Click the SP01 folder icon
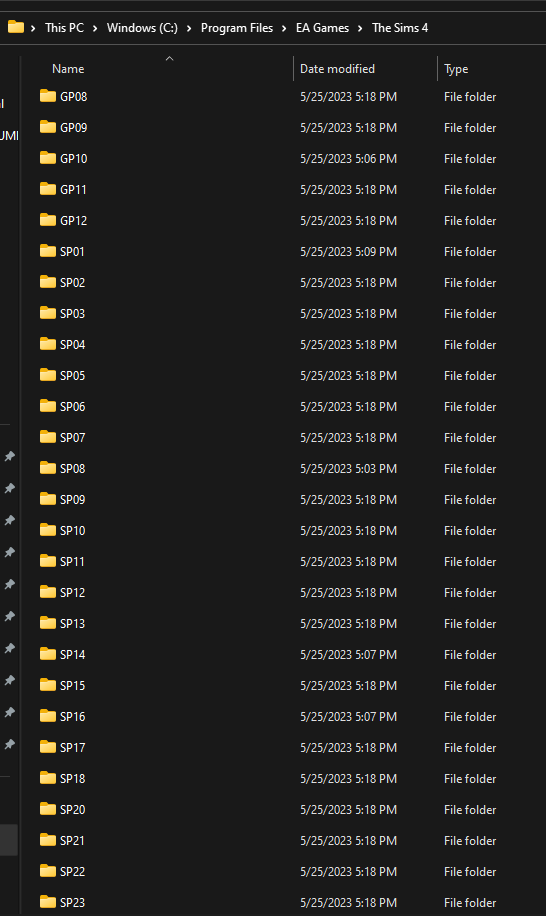The height and width of the screenshot is (916, 546). tap(48, 251)
